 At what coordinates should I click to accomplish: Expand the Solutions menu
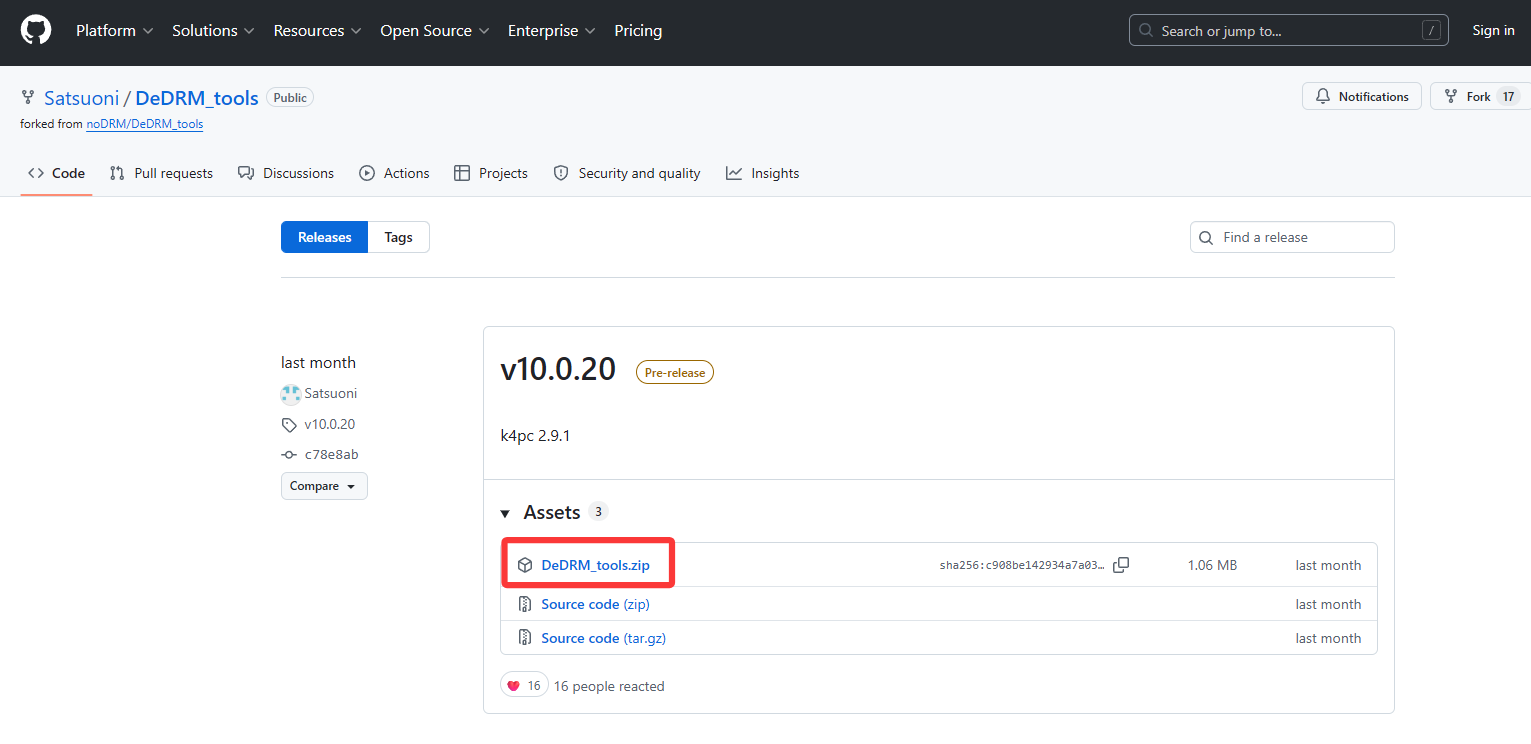pos(213,31)
